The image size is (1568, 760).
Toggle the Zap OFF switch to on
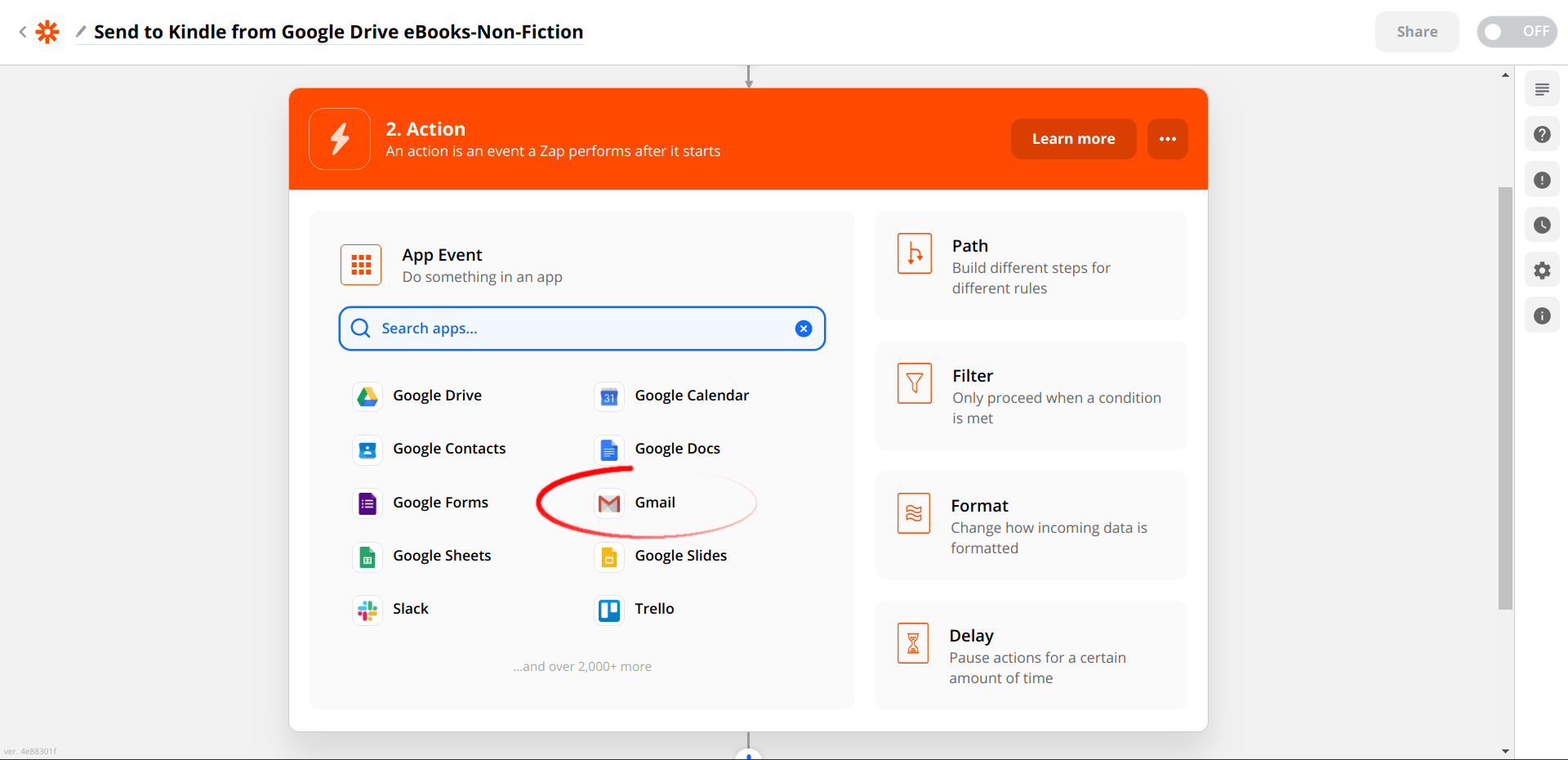1517,31
